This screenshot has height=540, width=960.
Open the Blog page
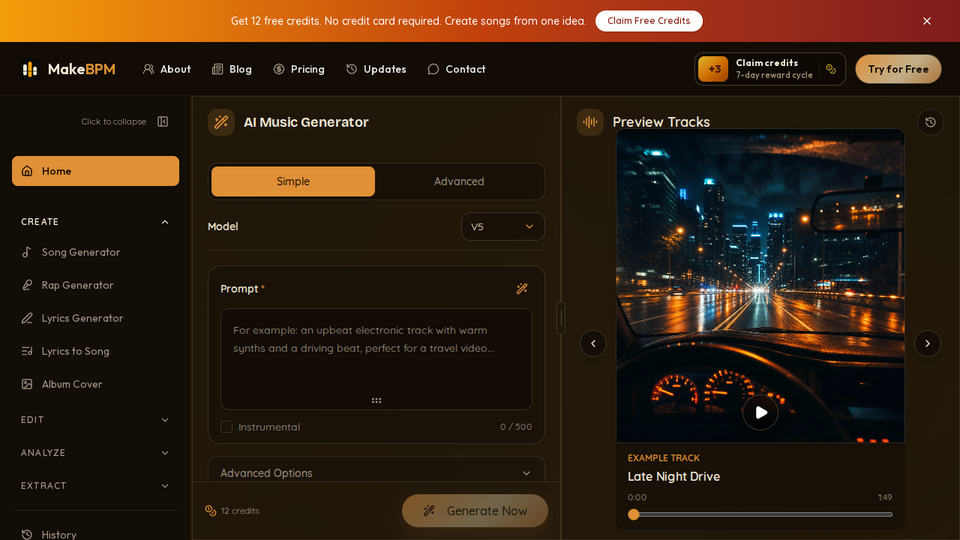tap(232, 69)
